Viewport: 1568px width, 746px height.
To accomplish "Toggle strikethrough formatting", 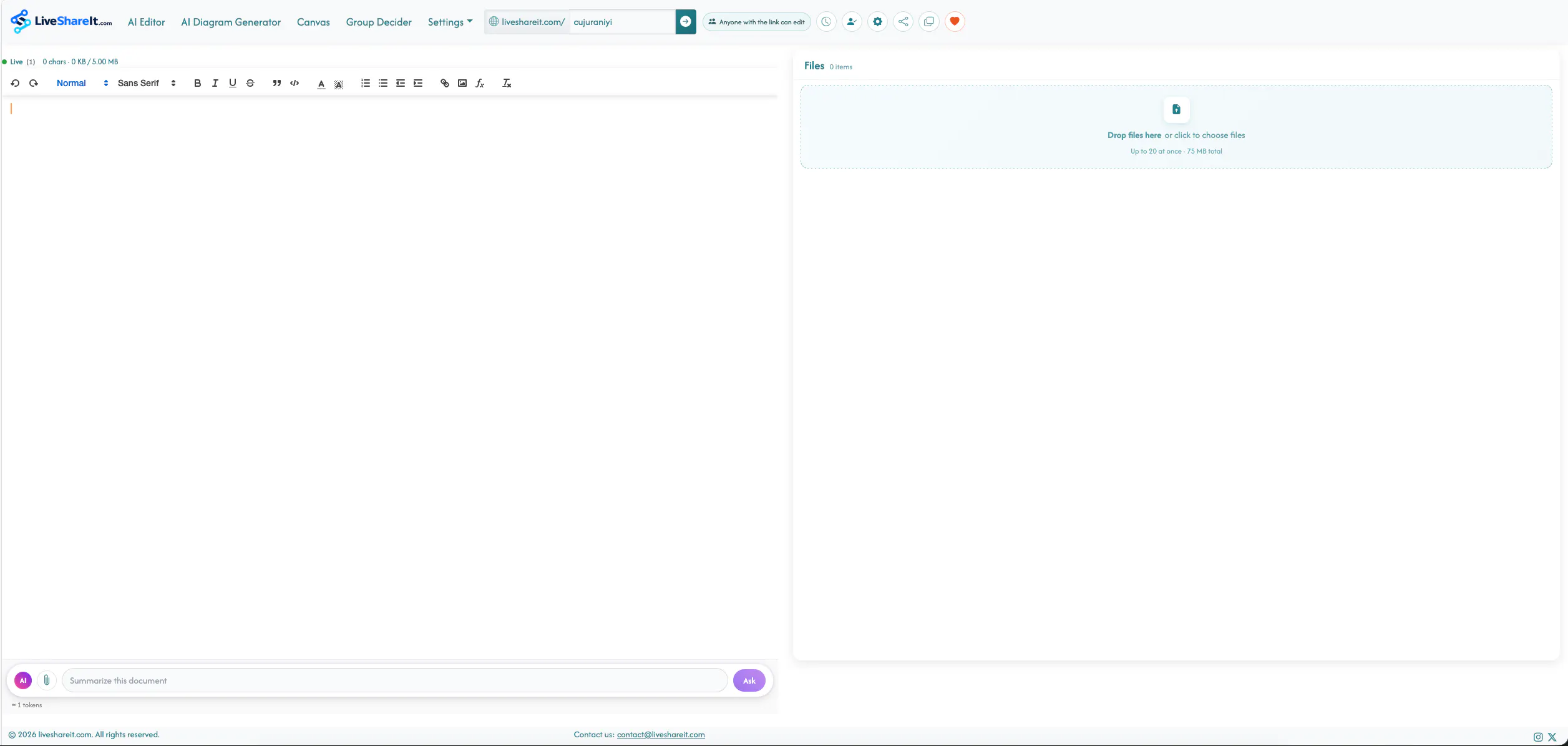I will point(250,83).
